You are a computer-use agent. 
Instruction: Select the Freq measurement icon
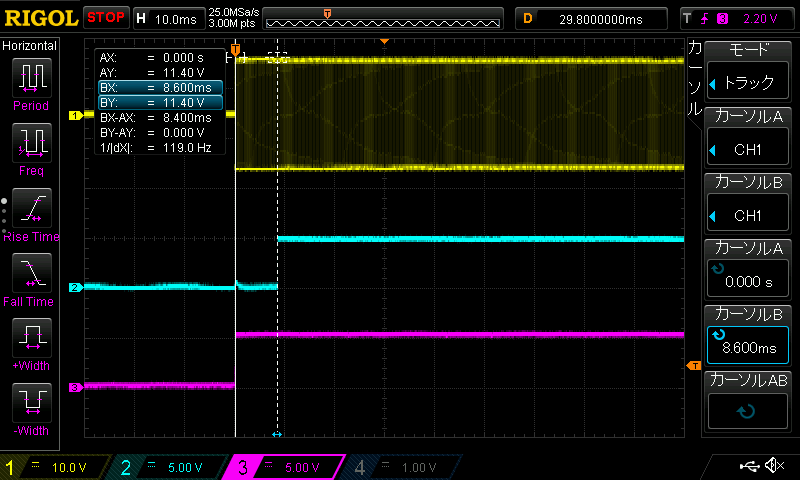pos(32,143)
